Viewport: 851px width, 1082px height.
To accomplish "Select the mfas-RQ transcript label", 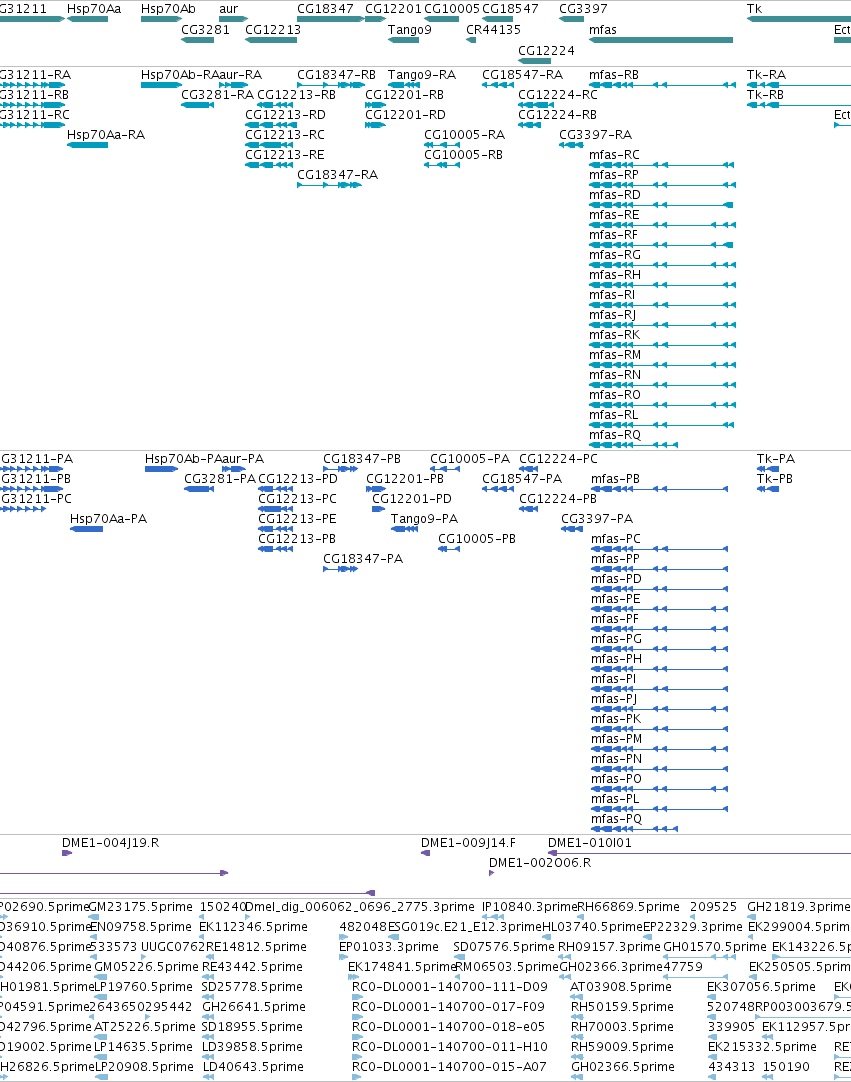I will (615, 435).
